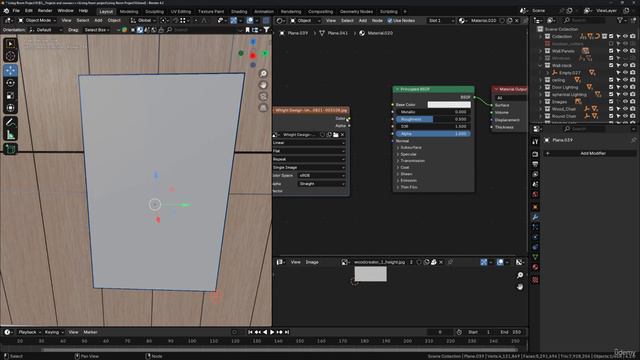
Task: Open Flat projection dropdown in texture node
Action: click(309, 151)
